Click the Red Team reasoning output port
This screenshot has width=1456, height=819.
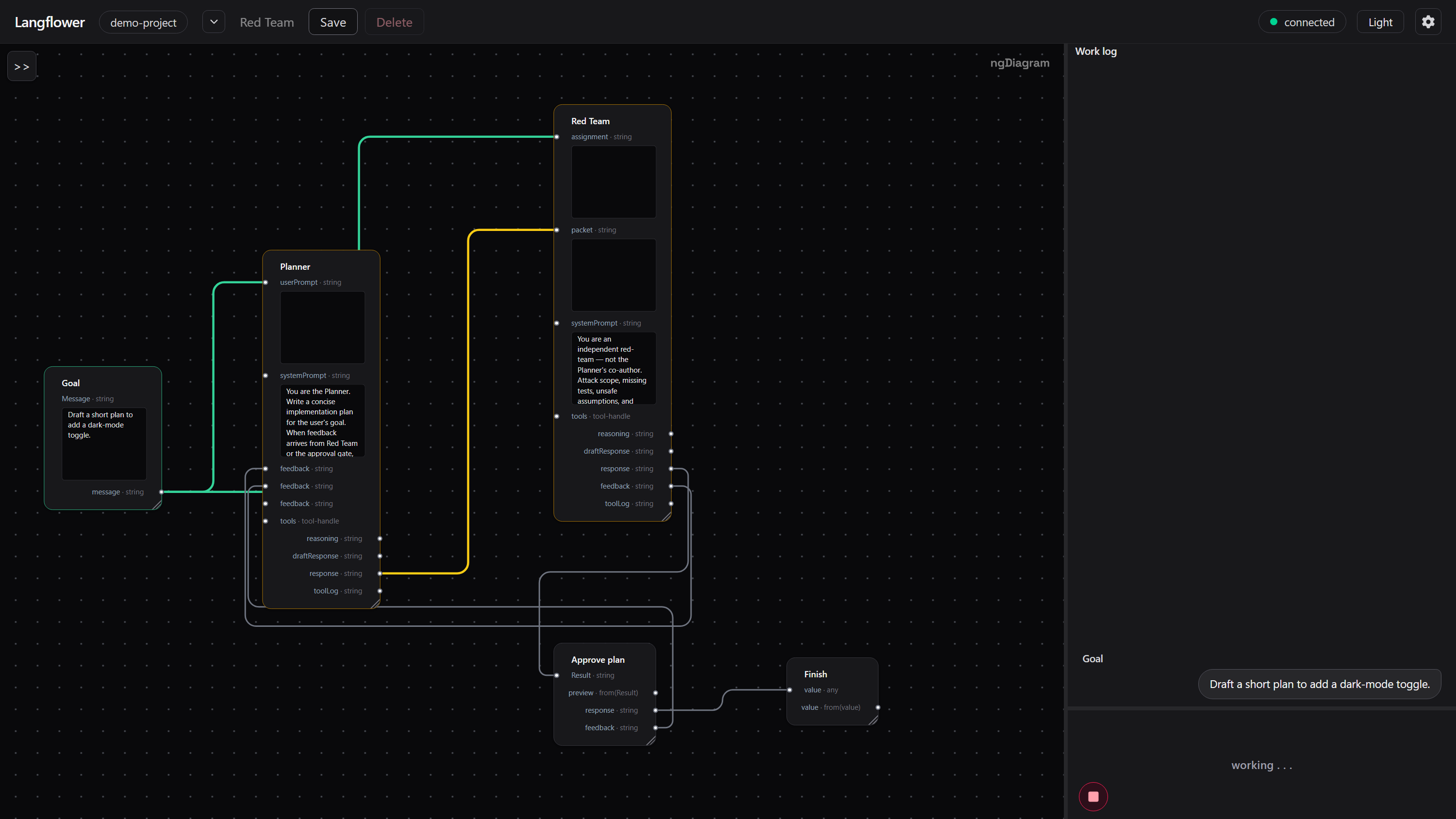pyautogui.click(x=671, y=434)
